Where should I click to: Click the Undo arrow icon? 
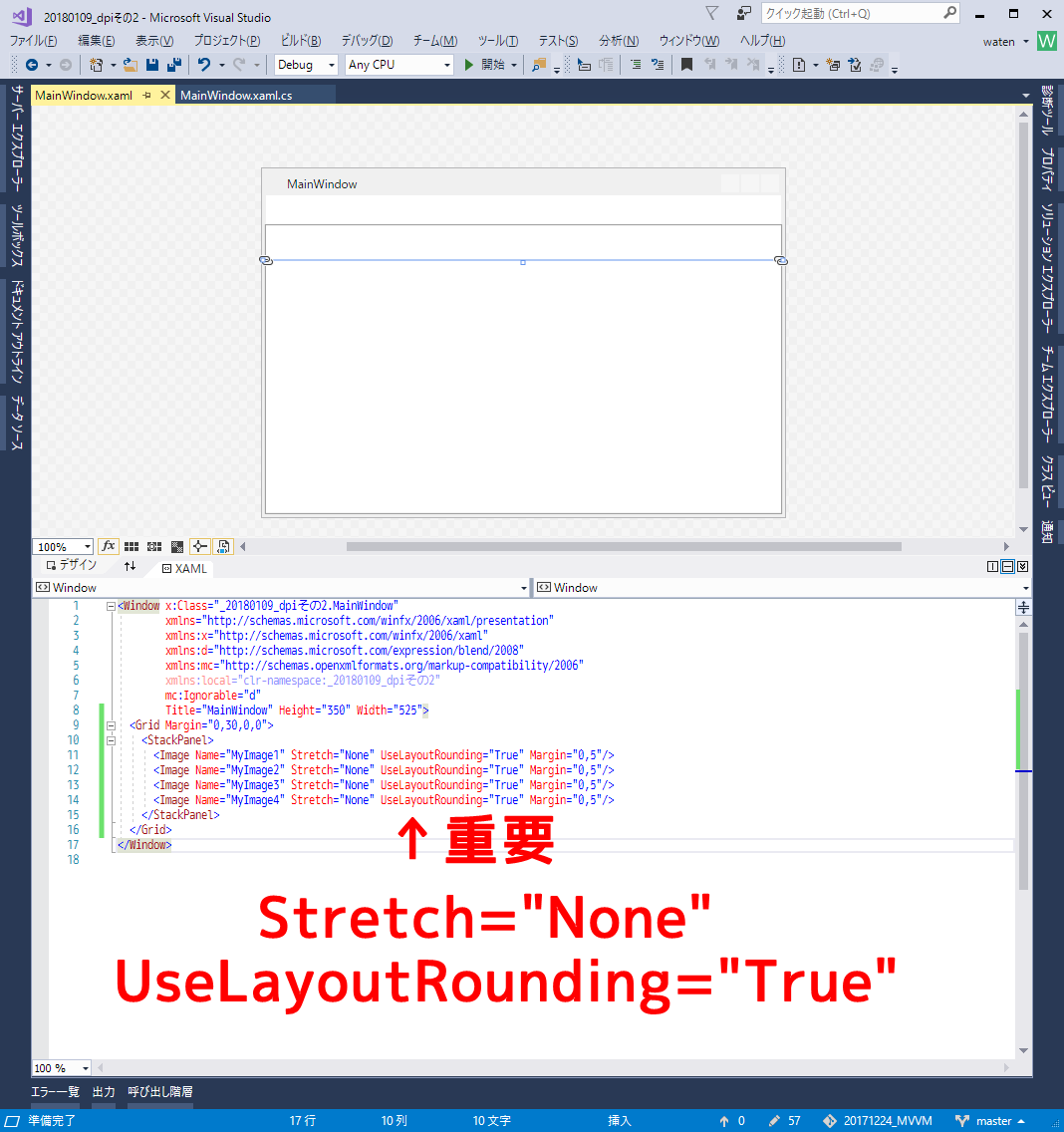pyautogui.click(x=204, y=65)
